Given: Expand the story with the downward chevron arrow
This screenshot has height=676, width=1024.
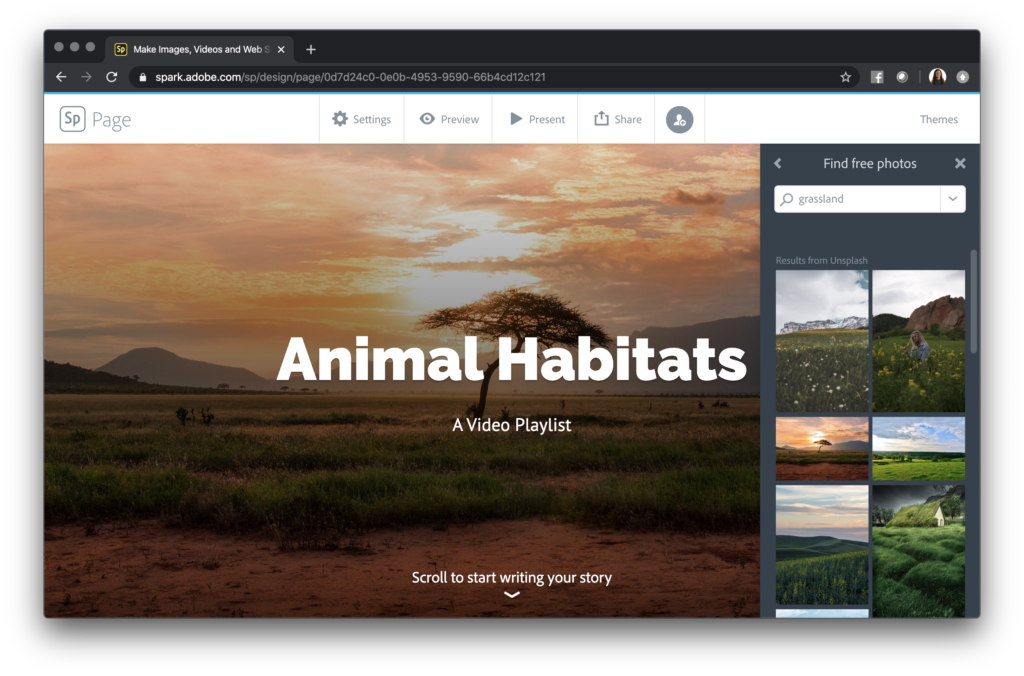Looking at the screenshot, I should pyautogui.click(x=512, y=595).
